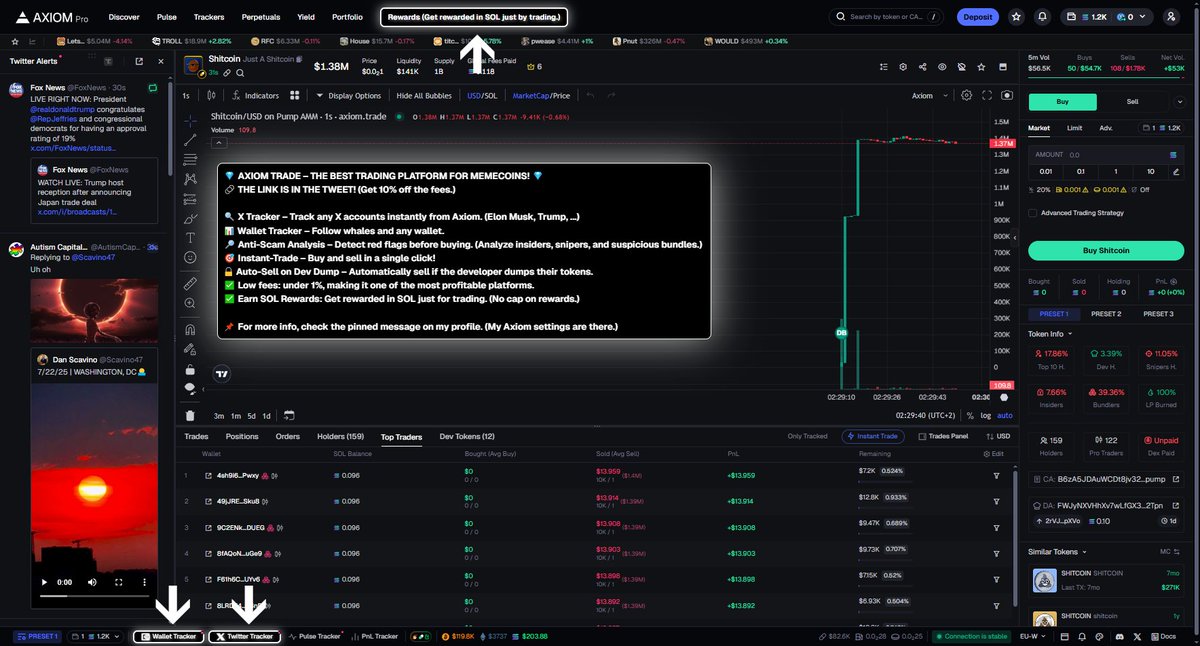Switch MarketCap/Price chart mode

541,96
